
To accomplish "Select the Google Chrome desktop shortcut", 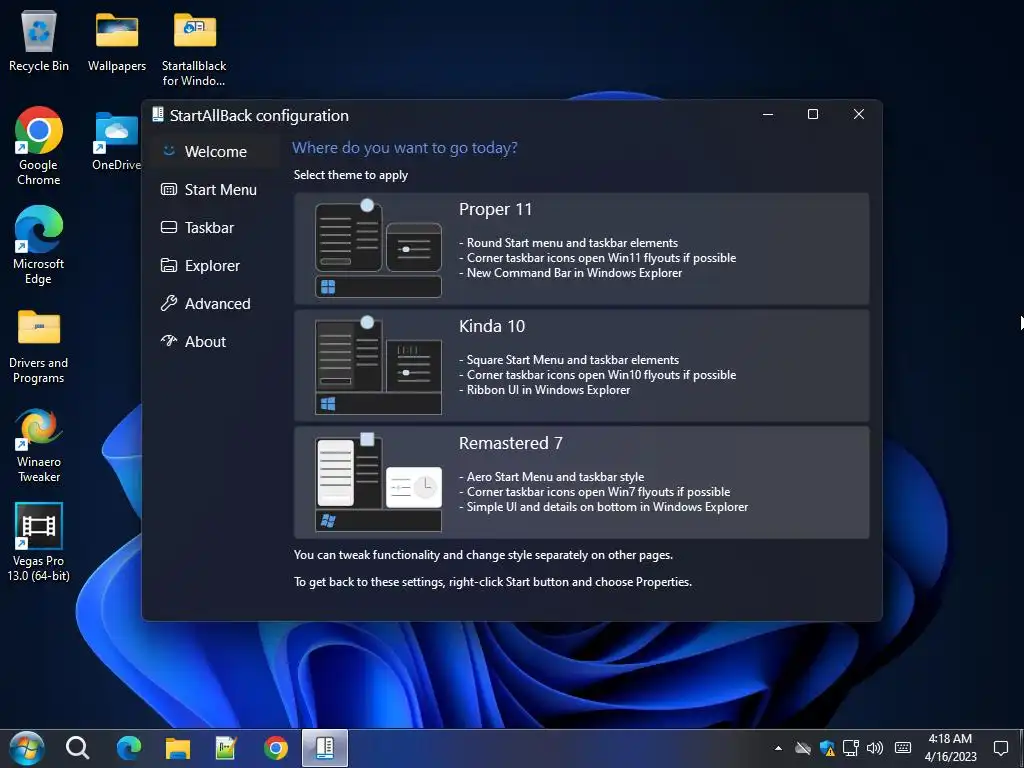I will (x=39, y=145).
